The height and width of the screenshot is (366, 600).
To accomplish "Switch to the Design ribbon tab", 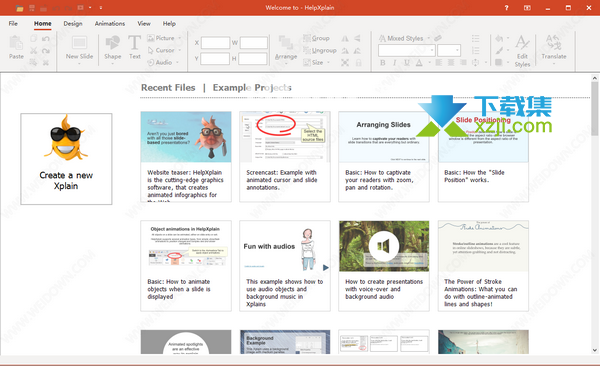I will coord(73,23).
